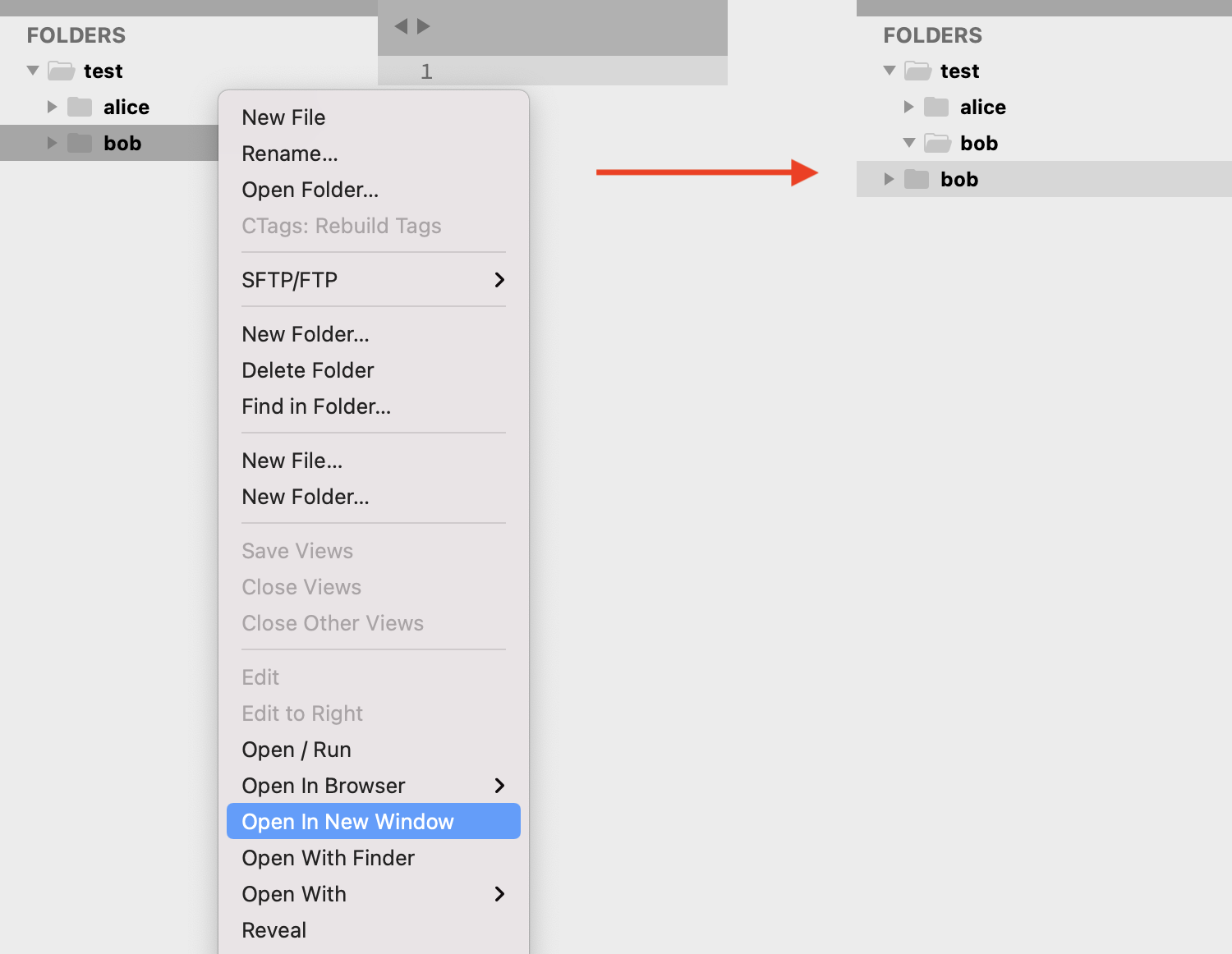The width and height of the screenshot is (1232, 954).
Task: Click the test folder icon in right sidebar
Action: tap(917, 71)
